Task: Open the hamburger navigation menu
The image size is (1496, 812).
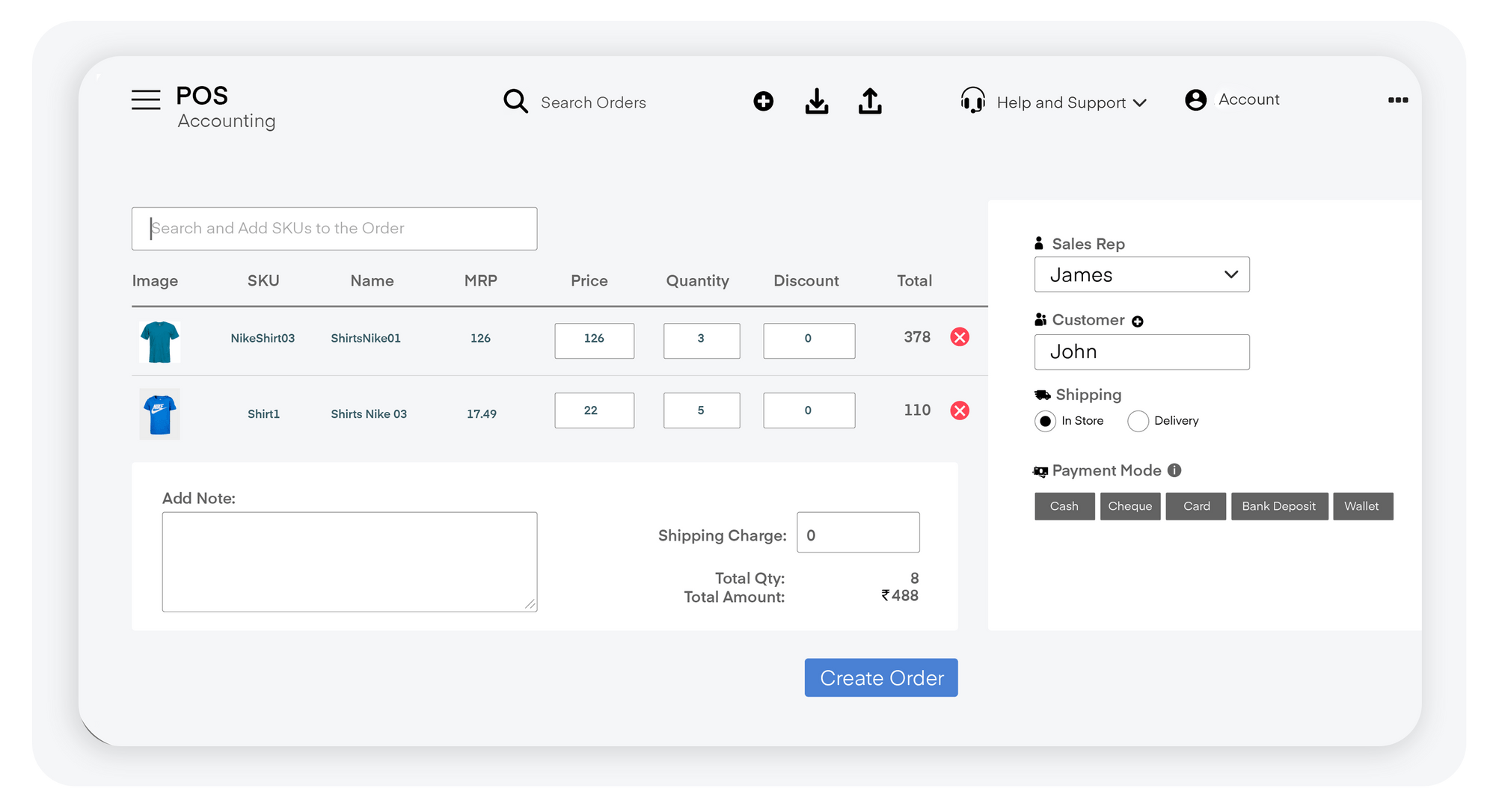Action: click(145, 99)
